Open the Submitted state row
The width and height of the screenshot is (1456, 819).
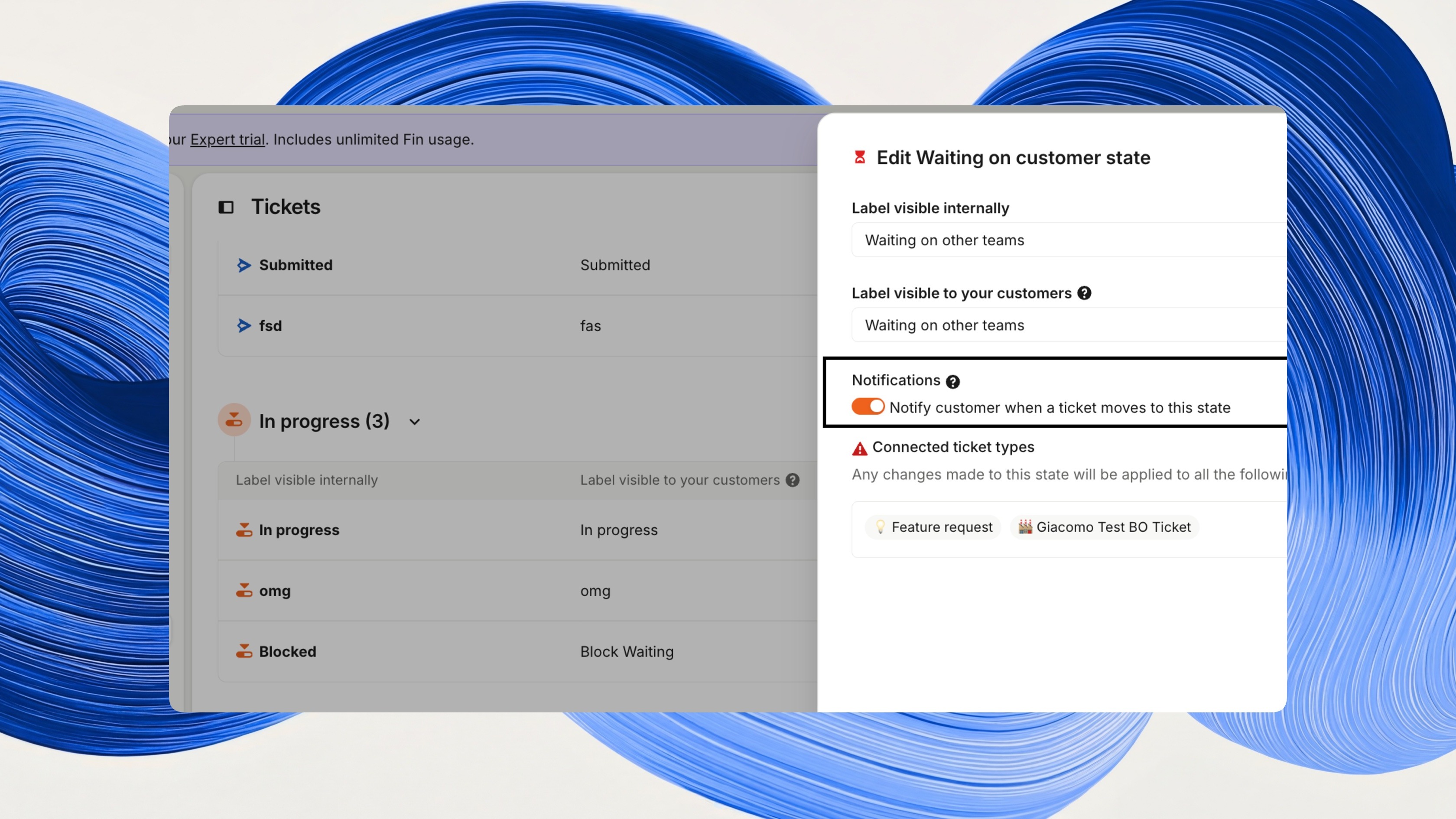[517, 265]
